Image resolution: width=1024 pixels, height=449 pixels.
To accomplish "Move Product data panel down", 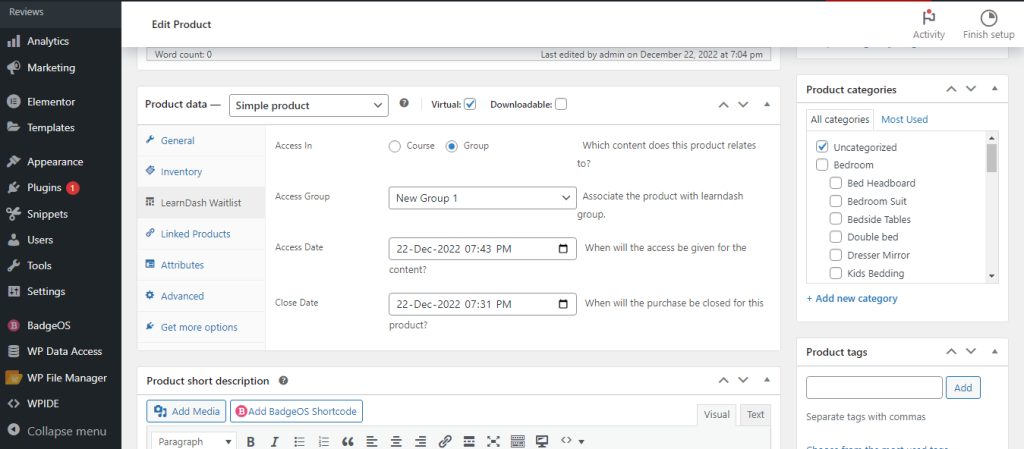I will pos(743,104).
